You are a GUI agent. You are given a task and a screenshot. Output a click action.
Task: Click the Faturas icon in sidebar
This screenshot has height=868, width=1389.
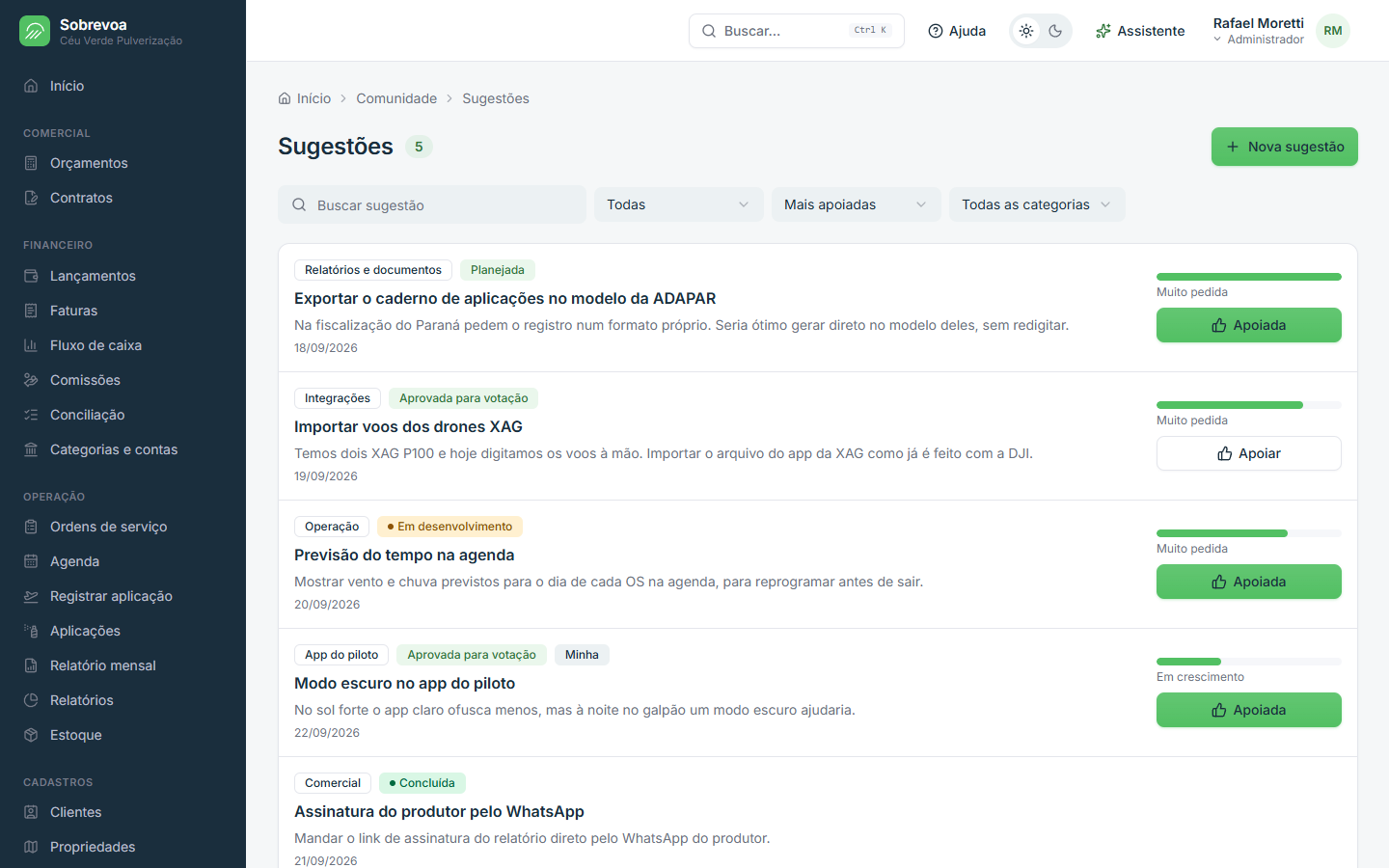[31, 311]
